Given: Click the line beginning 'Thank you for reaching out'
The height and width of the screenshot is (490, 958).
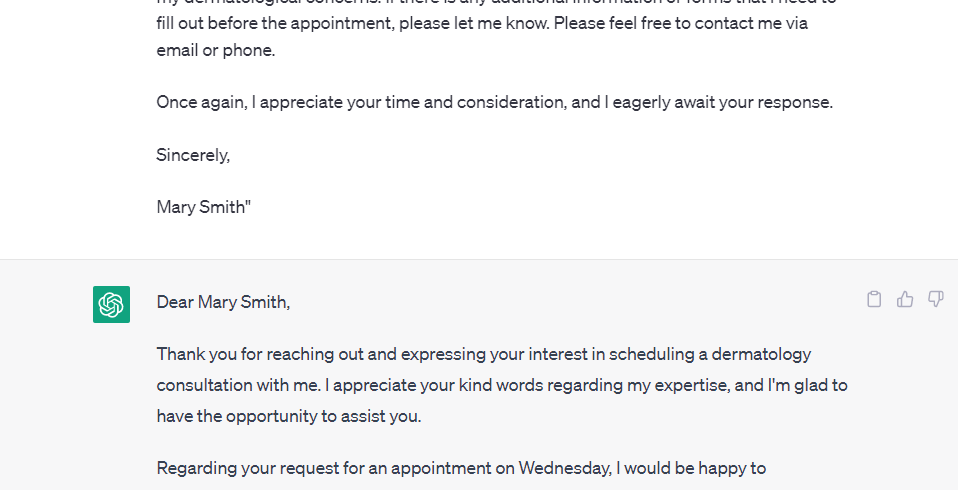Looking at the screenshot, I should [x=484, y=354].
